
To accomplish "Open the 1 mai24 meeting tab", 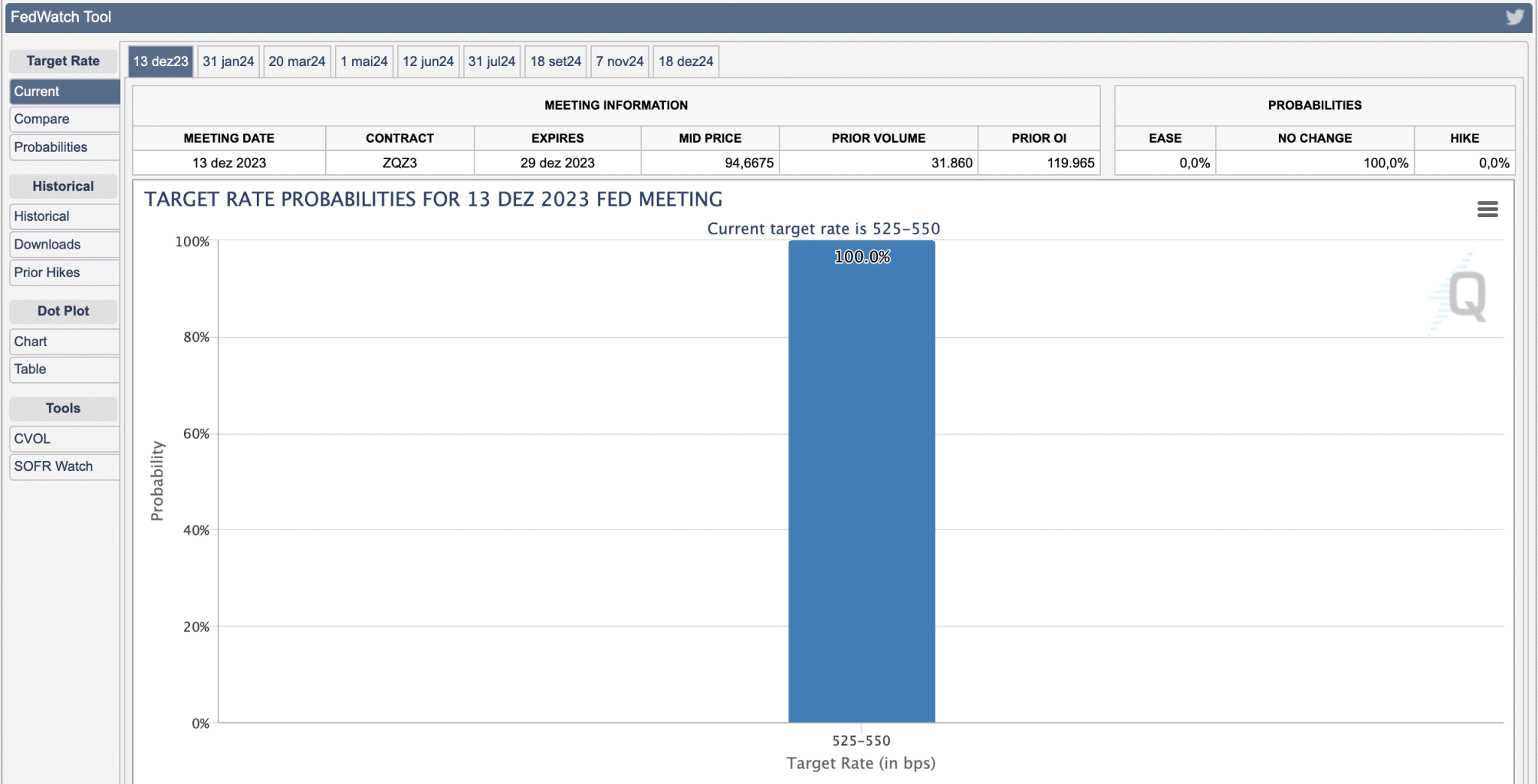I will (x=363, y=62).
